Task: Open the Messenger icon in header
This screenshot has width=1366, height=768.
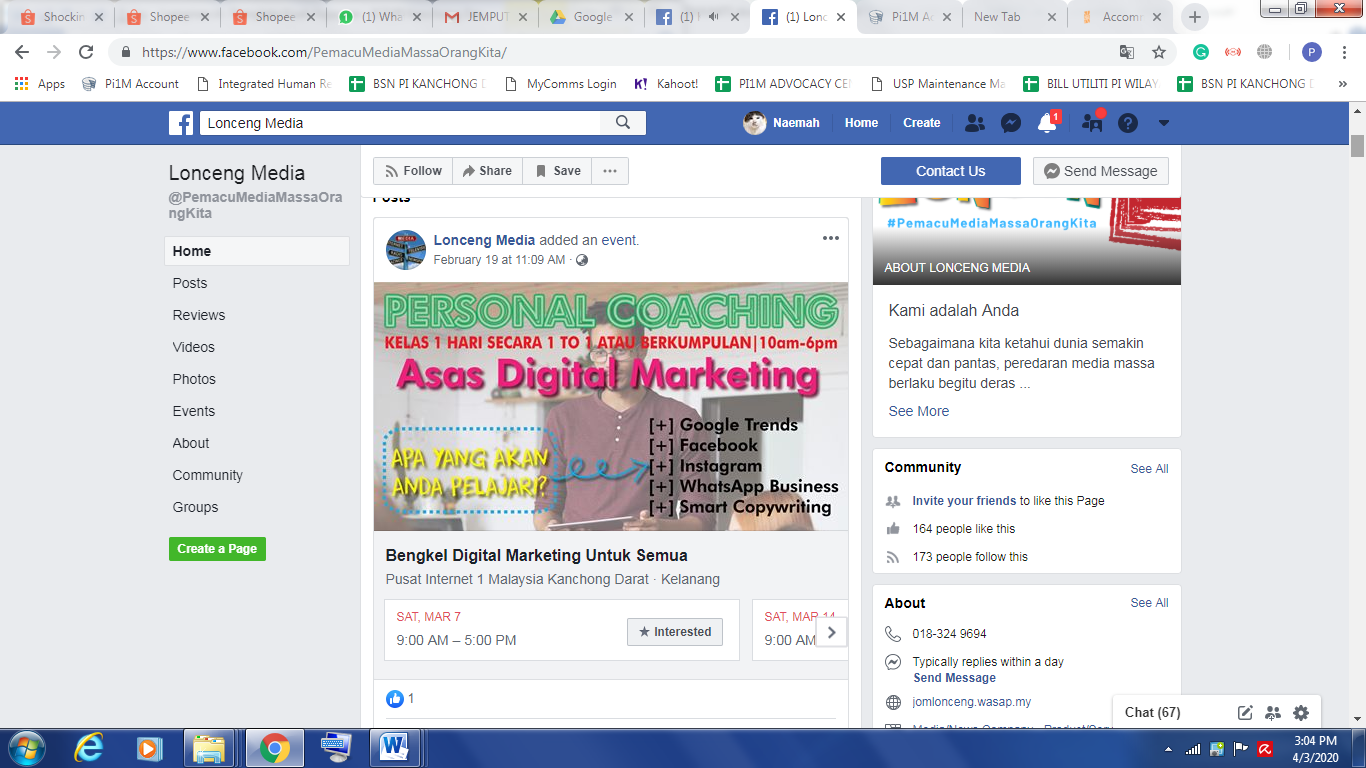Action: click(1011, 123)
